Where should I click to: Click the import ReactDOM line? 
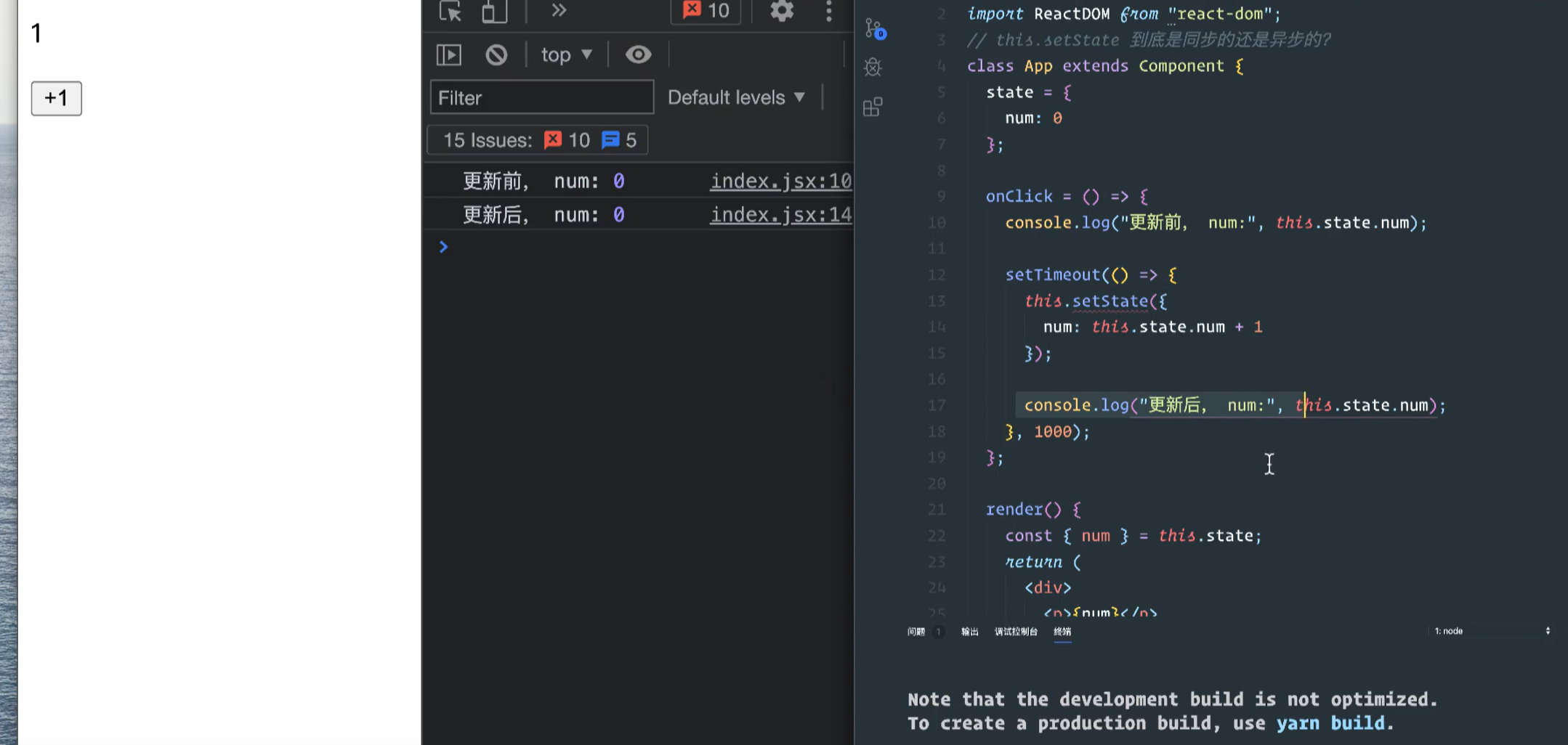[x=1124, y=14]
